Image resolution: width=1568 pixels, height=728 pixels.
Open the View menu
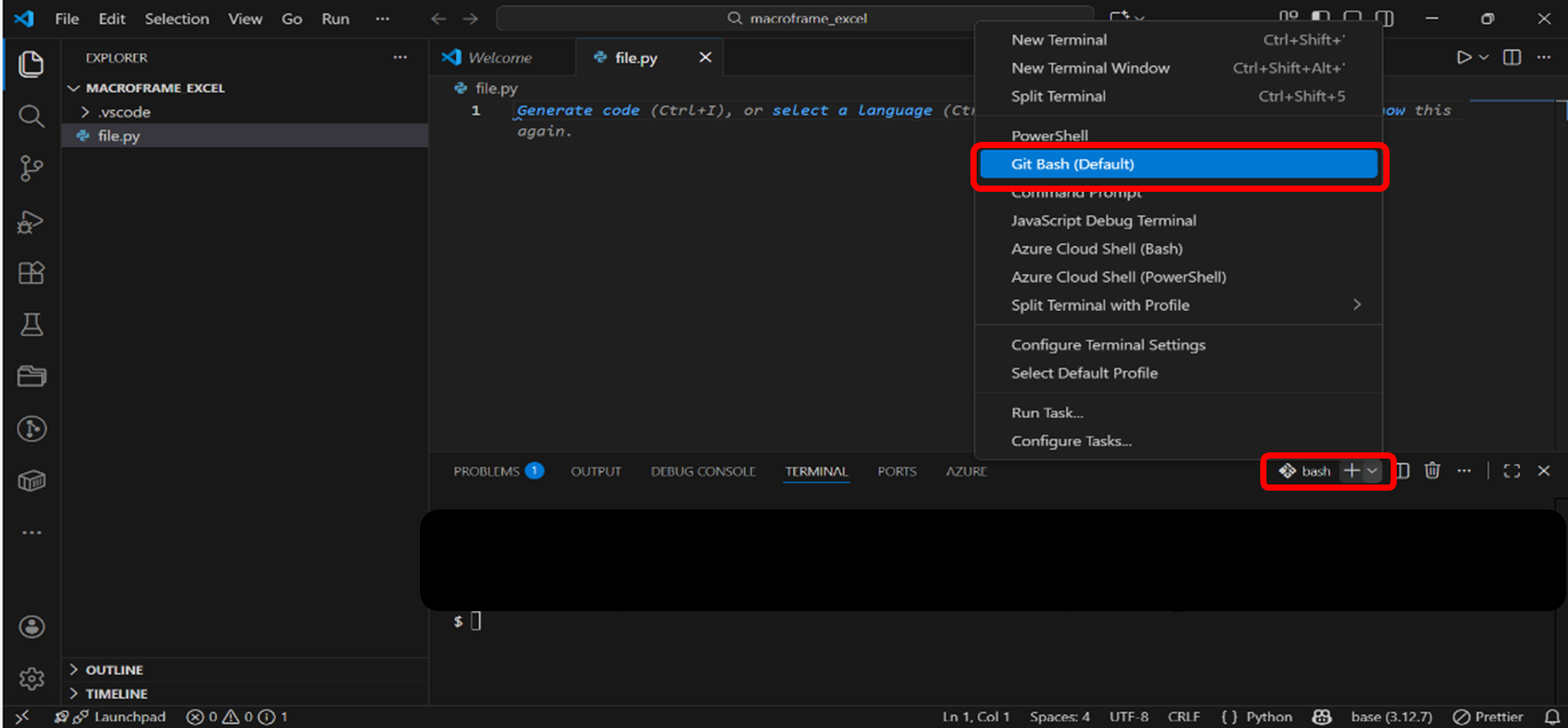tap(244, 19)
